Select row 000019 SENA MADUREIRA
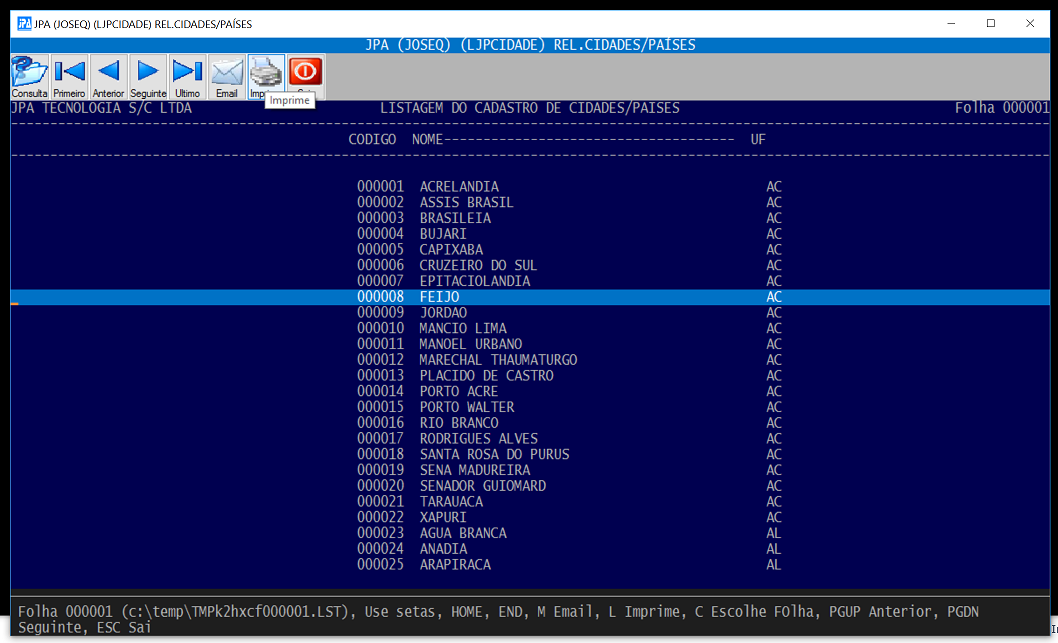1058x643 pixels. click(x=530, y=470)
